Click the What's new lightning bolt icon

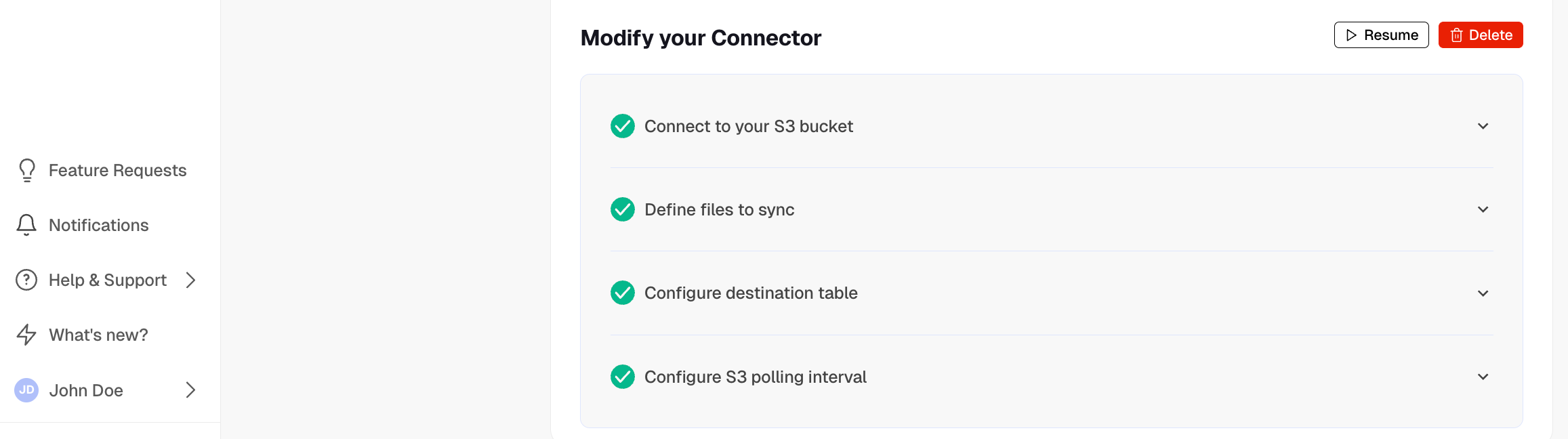26,335
